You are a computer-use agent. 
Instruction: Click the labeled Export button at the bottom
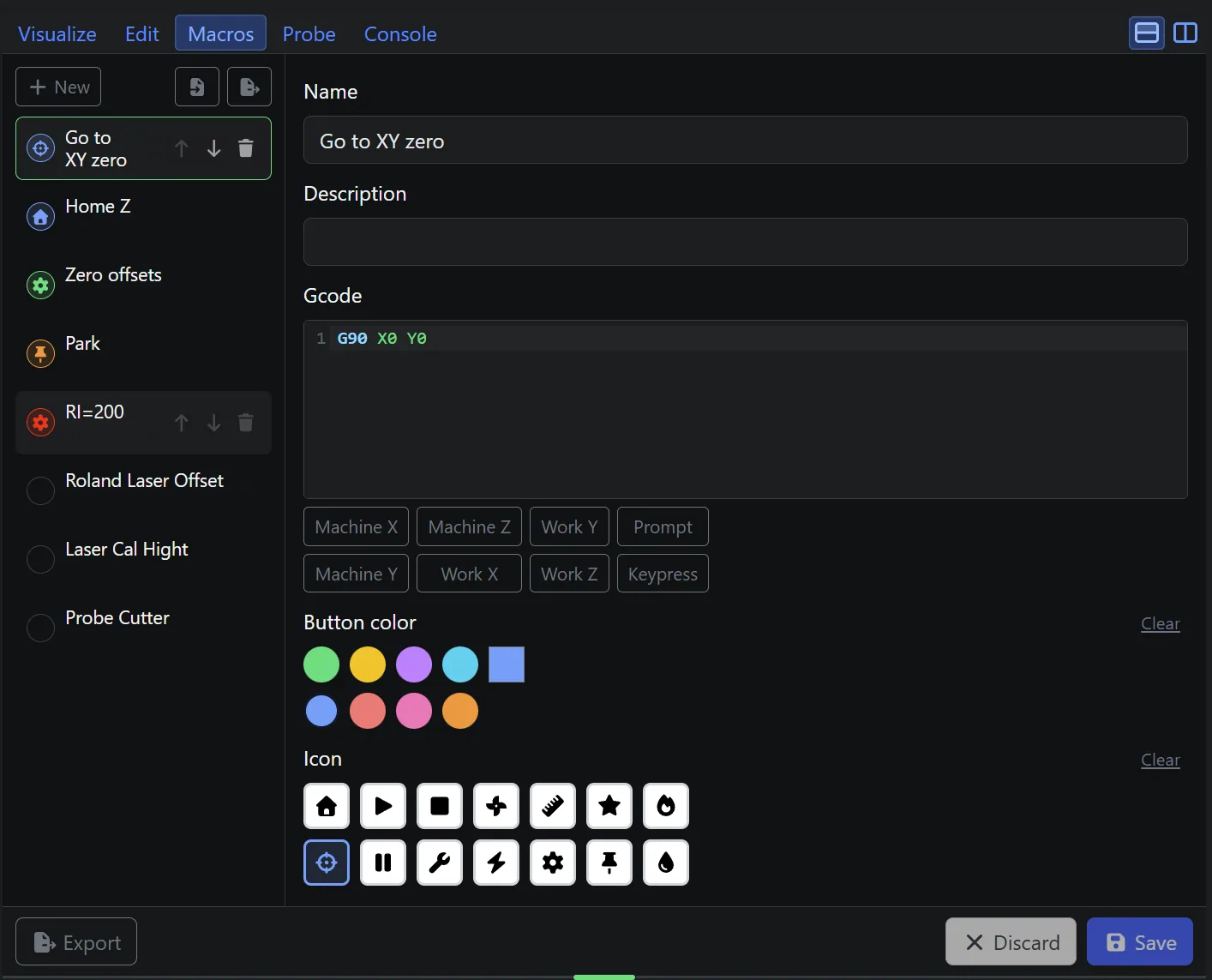(x=76, y=941)
